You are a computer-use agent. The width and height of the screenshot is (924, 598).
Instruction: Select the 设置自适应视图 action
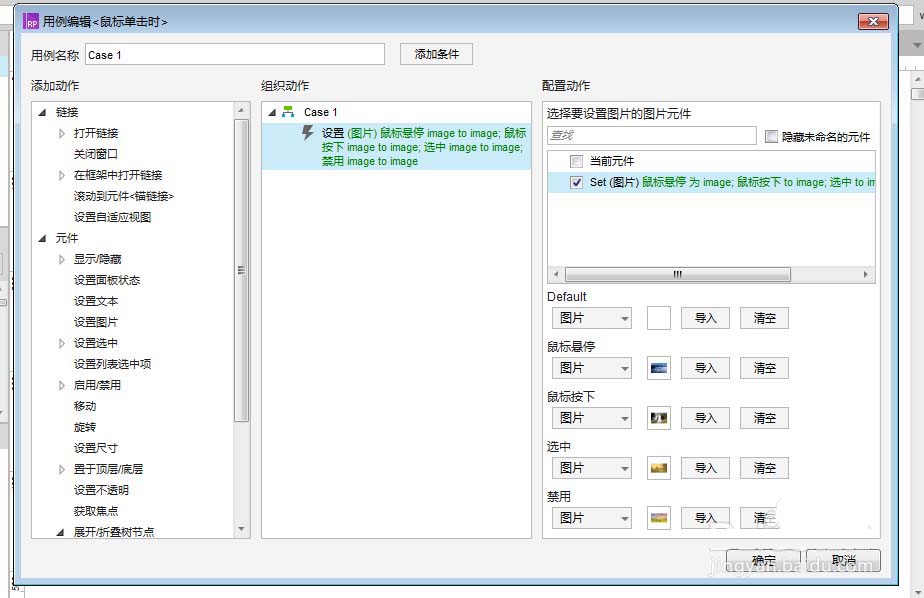pyautogui.click(x=113, y=217)
